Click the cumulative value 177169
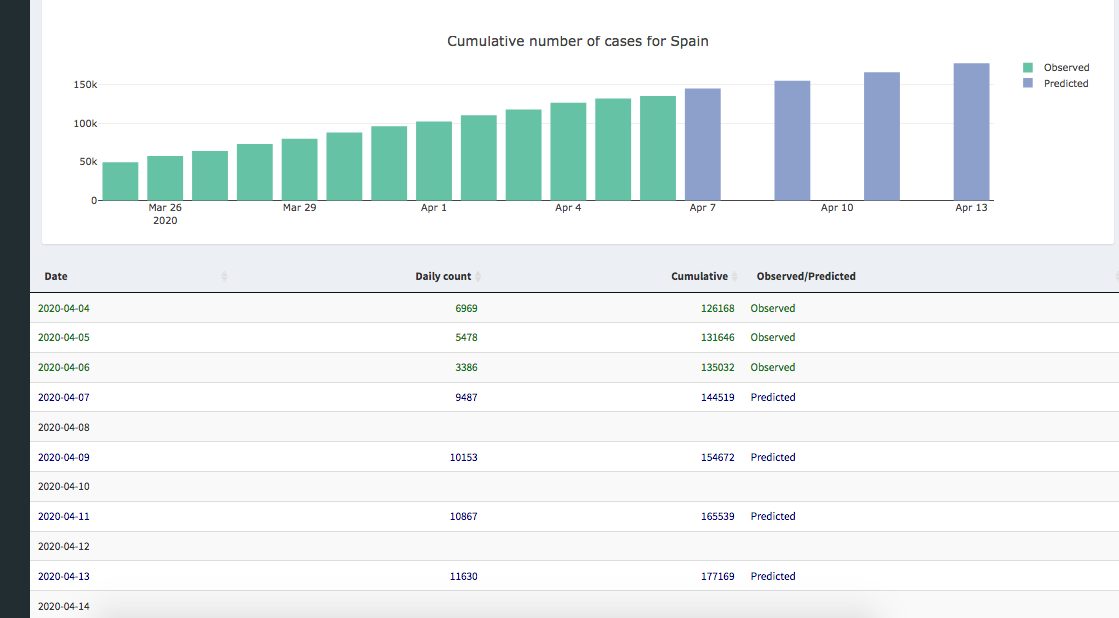The width and height of the screenshot is (1119, 618). point(717,576)
